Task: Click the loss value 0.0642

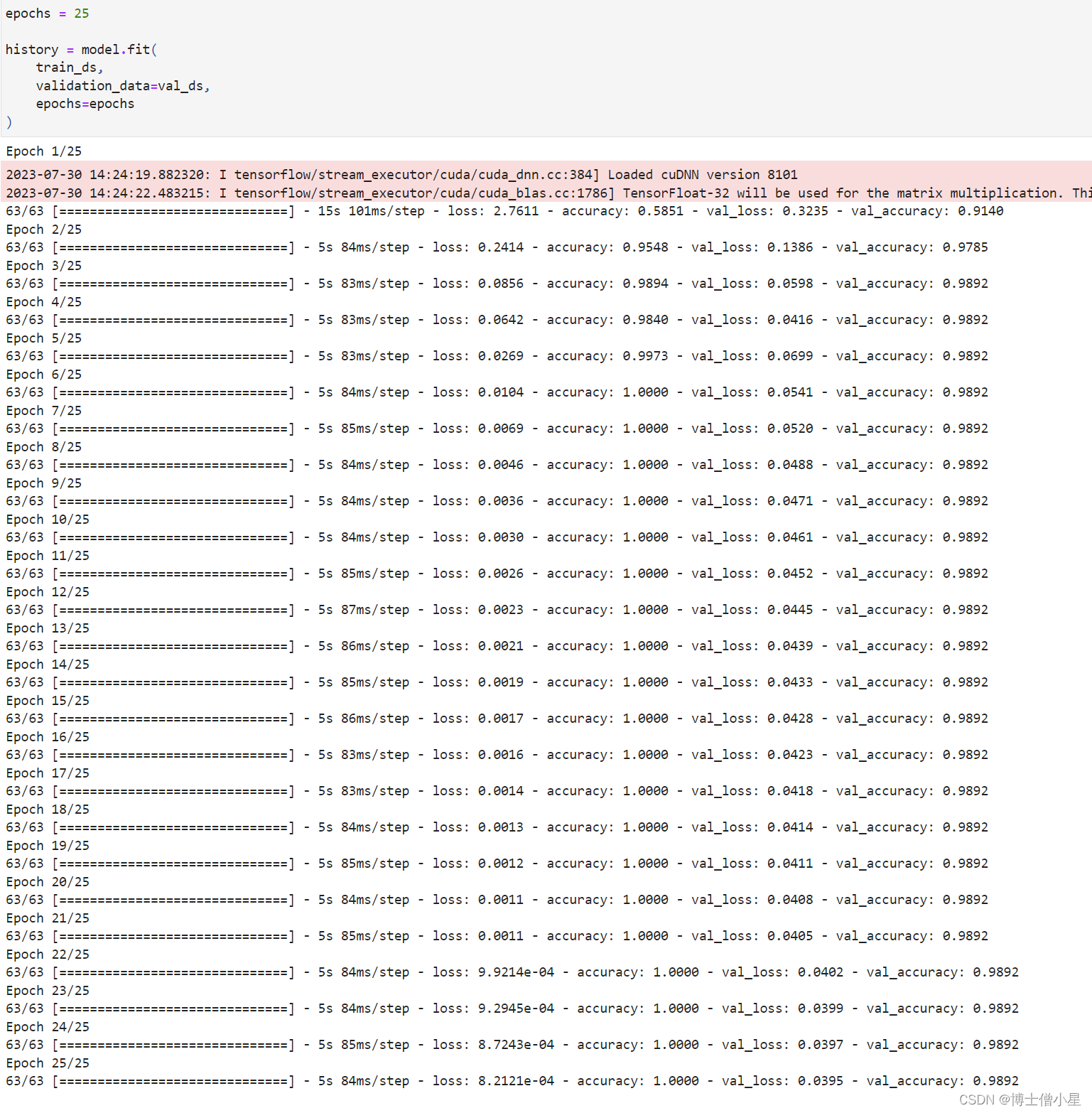Action: pyautogui.click(x=501, y=320)
